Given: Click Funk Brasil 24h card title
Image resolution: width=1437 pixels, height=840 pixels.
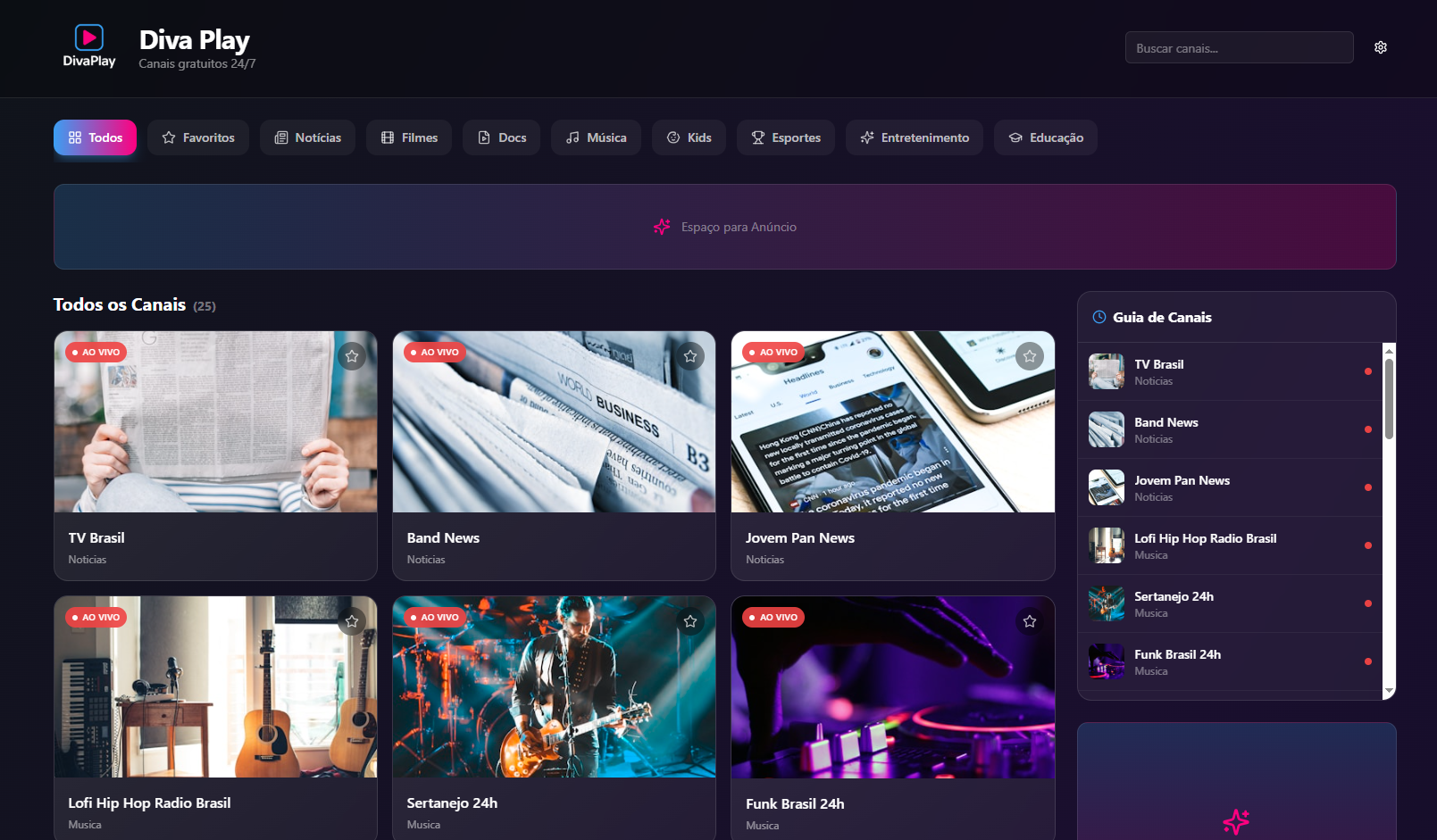Looking at the screenshot, I should (795, 803).
